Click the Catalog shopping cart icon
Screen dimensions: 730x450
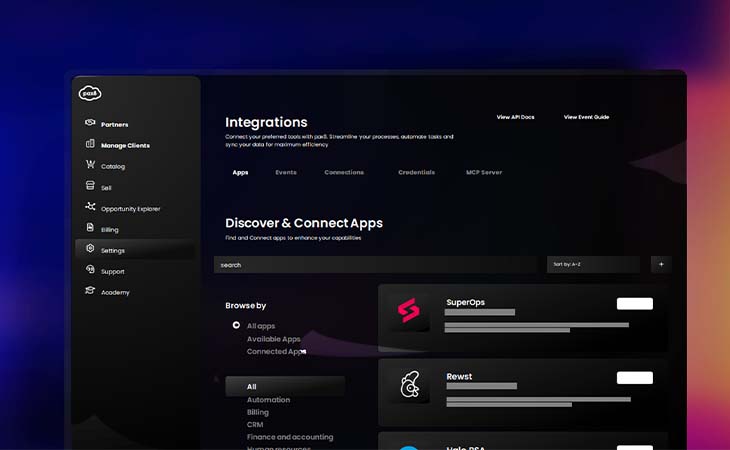coord(90,165)
